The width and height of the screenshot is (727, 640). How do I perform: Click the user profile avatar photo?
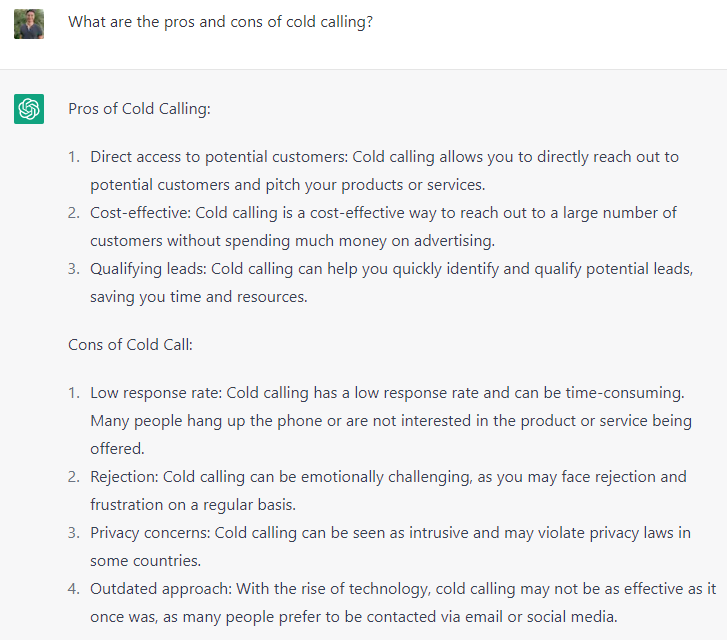point(29,24)
